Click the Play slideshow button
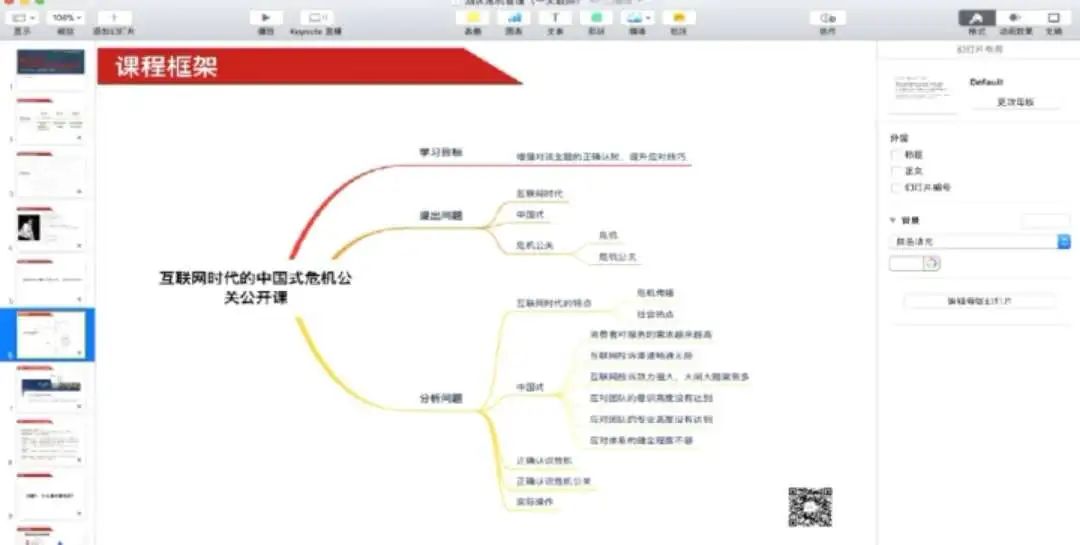1080x545 pixels. click(266, 18)
